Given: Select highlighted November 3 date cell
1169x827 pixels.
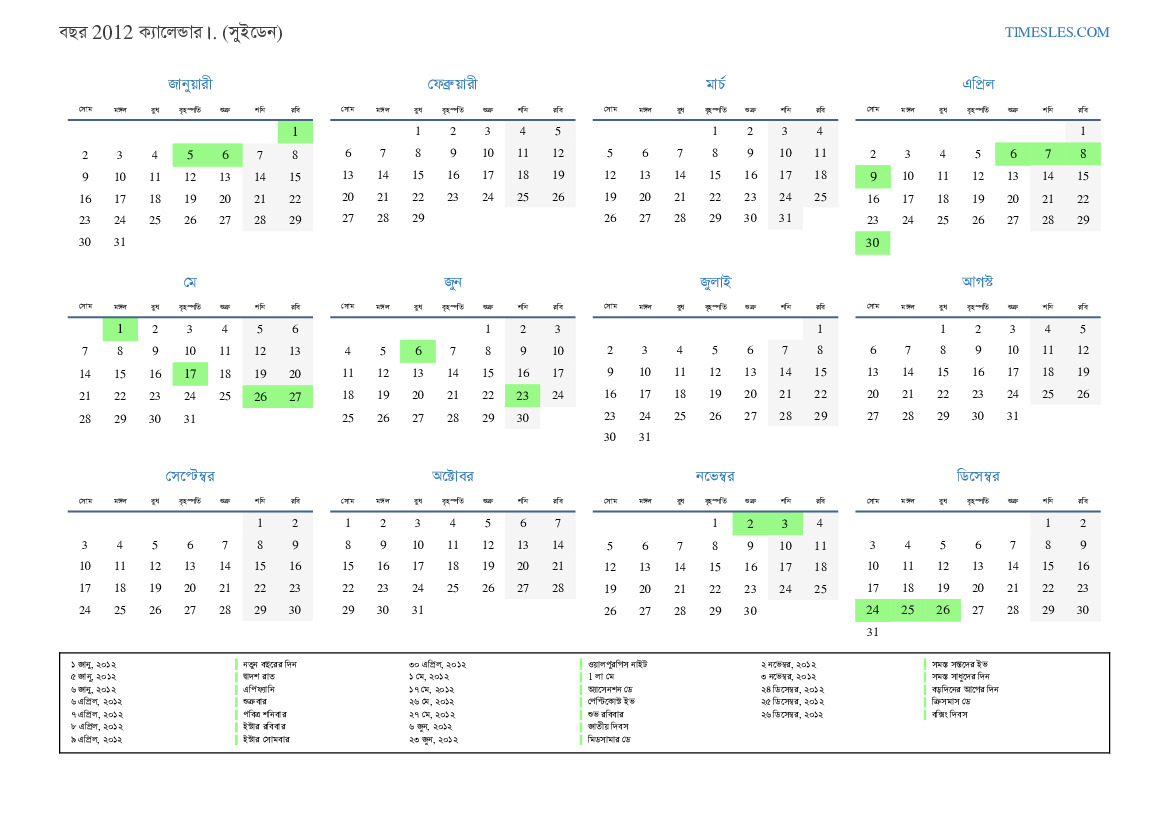Looking at the screenshot, I should (x=785, y=523).
